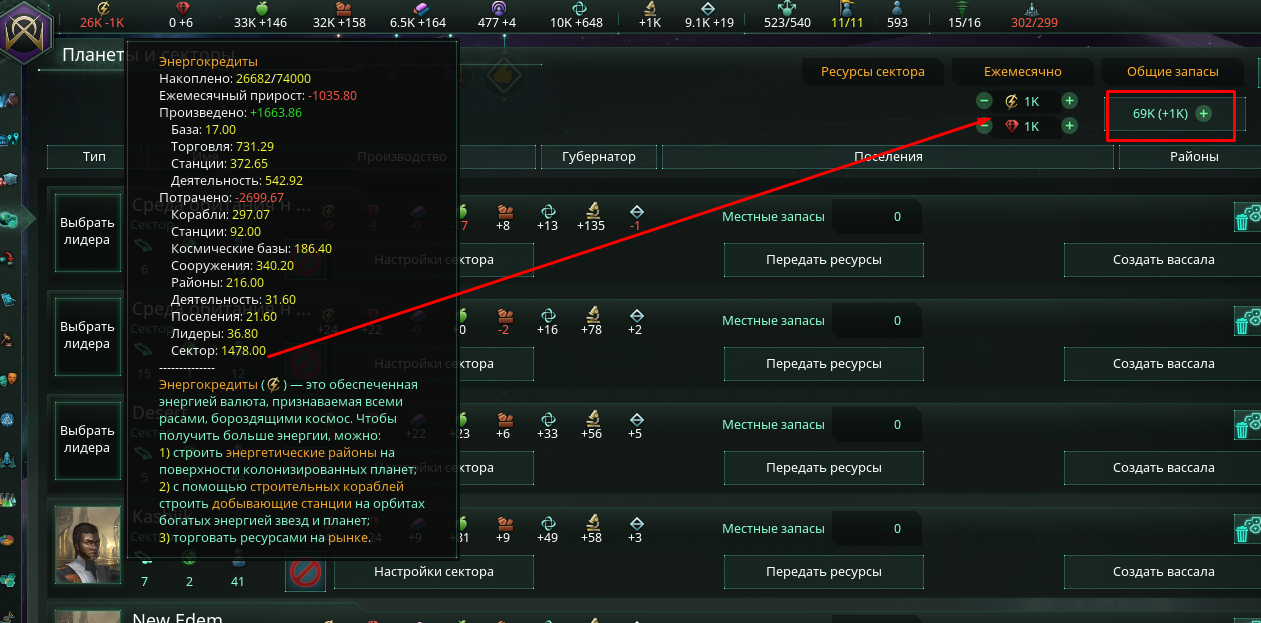The height and width of the screenshot is (623, 1261).
Task: Click the Губернатор column header
Action: (598, 157)
